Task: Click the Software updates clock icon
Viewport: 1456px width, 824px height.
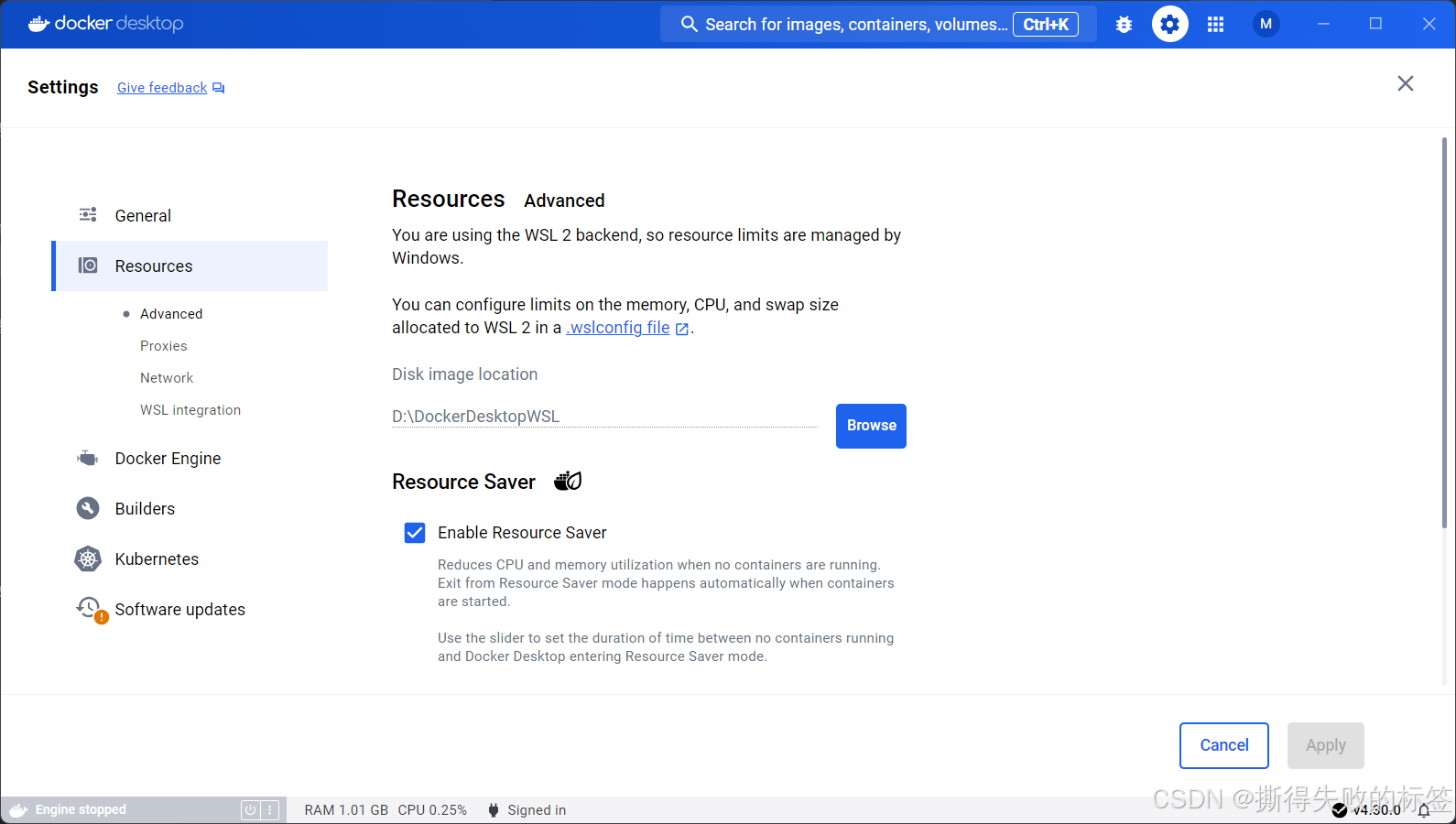Action: pos(90,608)
